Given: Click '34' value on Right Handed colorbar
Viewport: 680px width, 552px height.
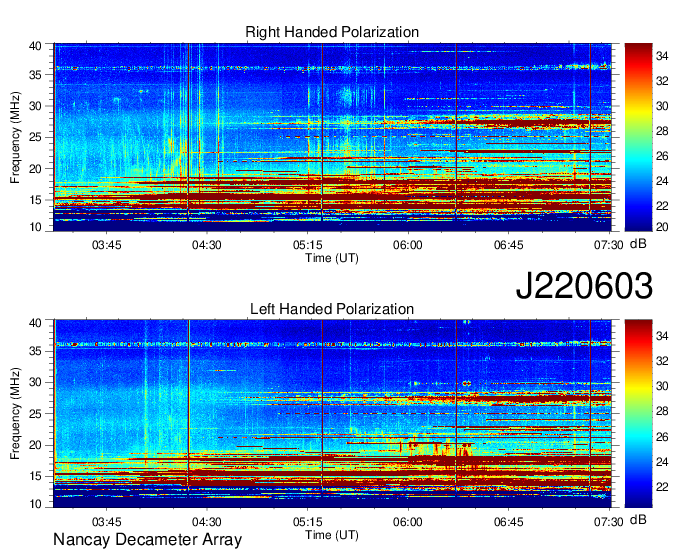Looking at the screenshot, I should [x=662, y=56].
